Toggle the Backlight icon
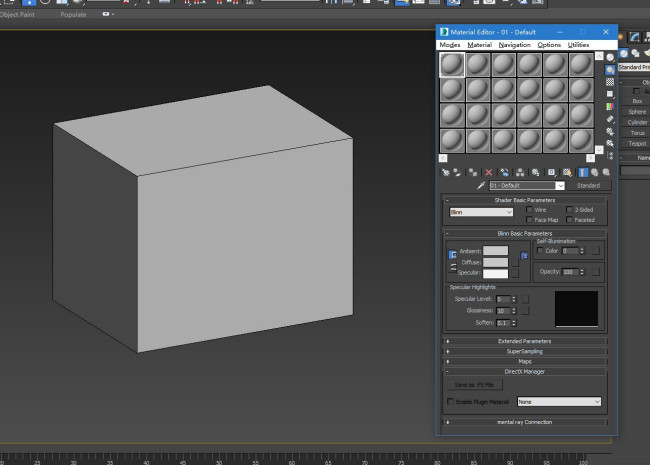650x465 pixels. click(610, 70)
